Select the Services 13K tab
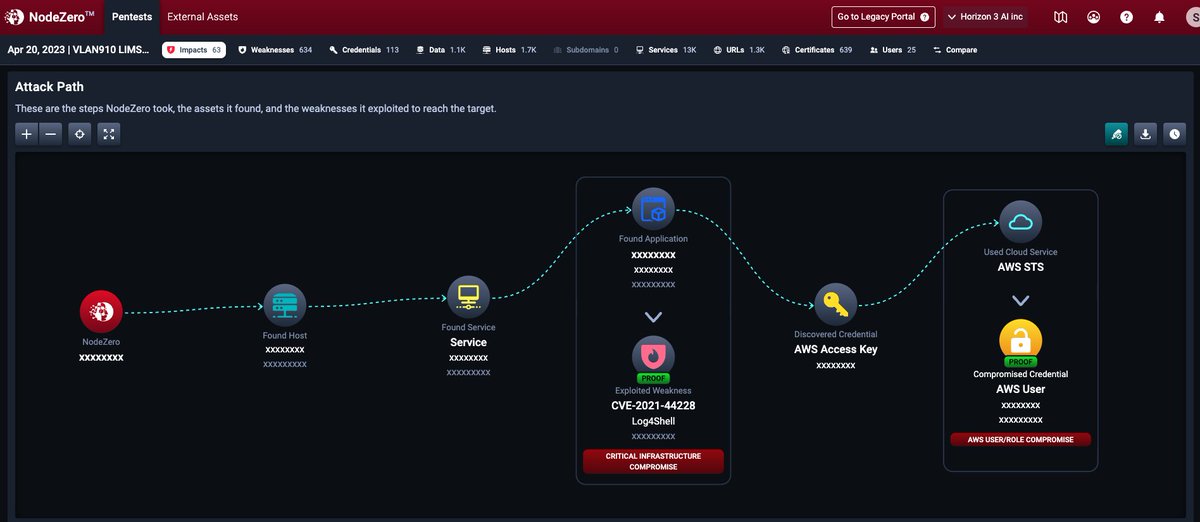 666,50
